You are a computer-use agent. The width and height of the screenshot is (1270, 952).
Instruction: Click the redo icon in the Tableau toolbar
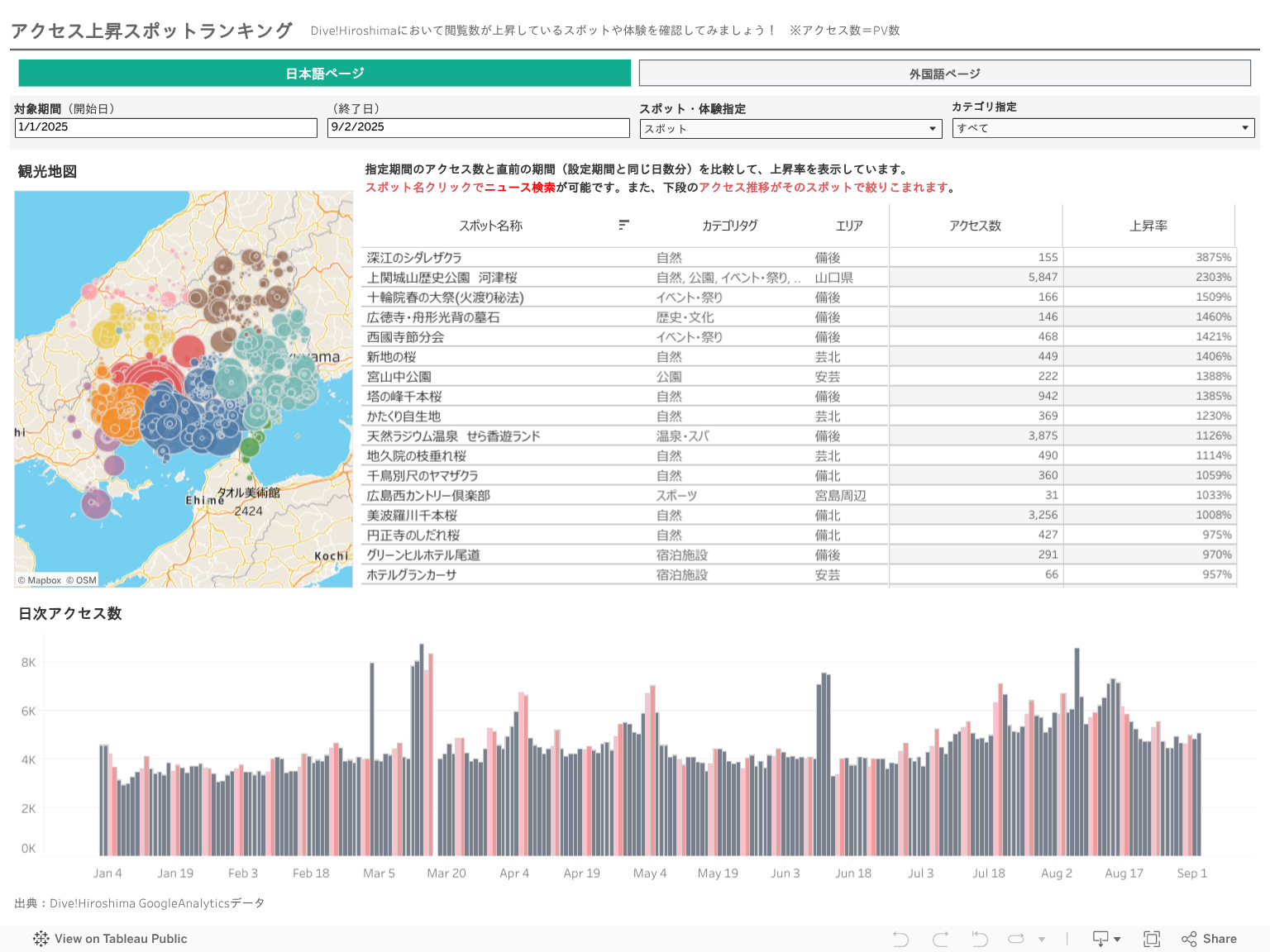pos(940,939)
